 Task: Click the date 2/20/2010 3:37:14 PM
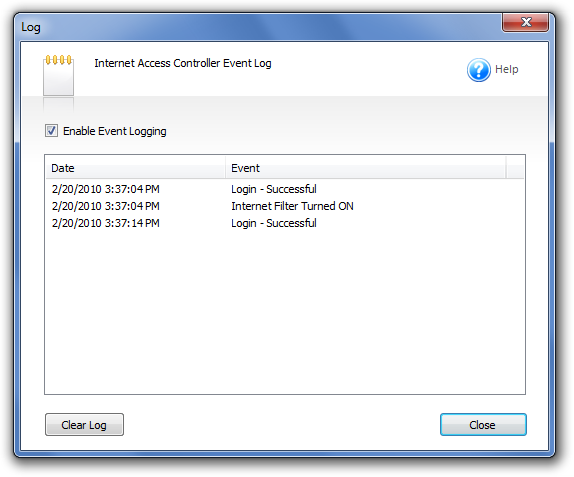[105, 223]
